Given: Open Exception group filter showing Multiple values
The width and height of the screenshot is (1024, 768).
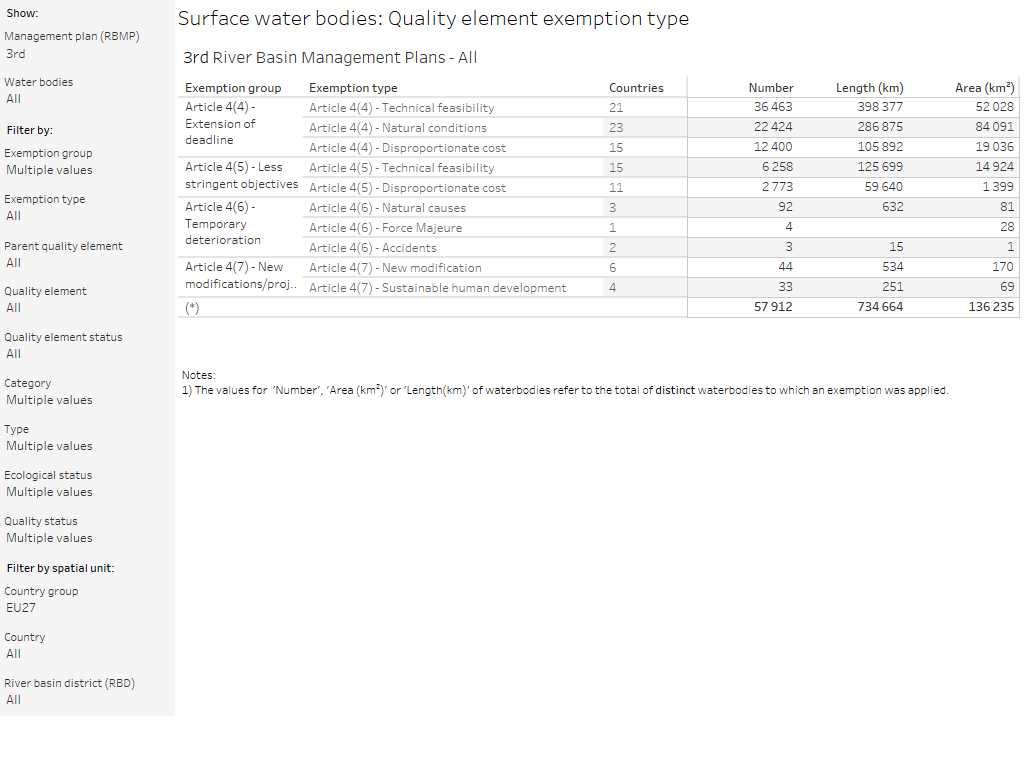Looking at the screenshot, I should click(x=87, y=170).
